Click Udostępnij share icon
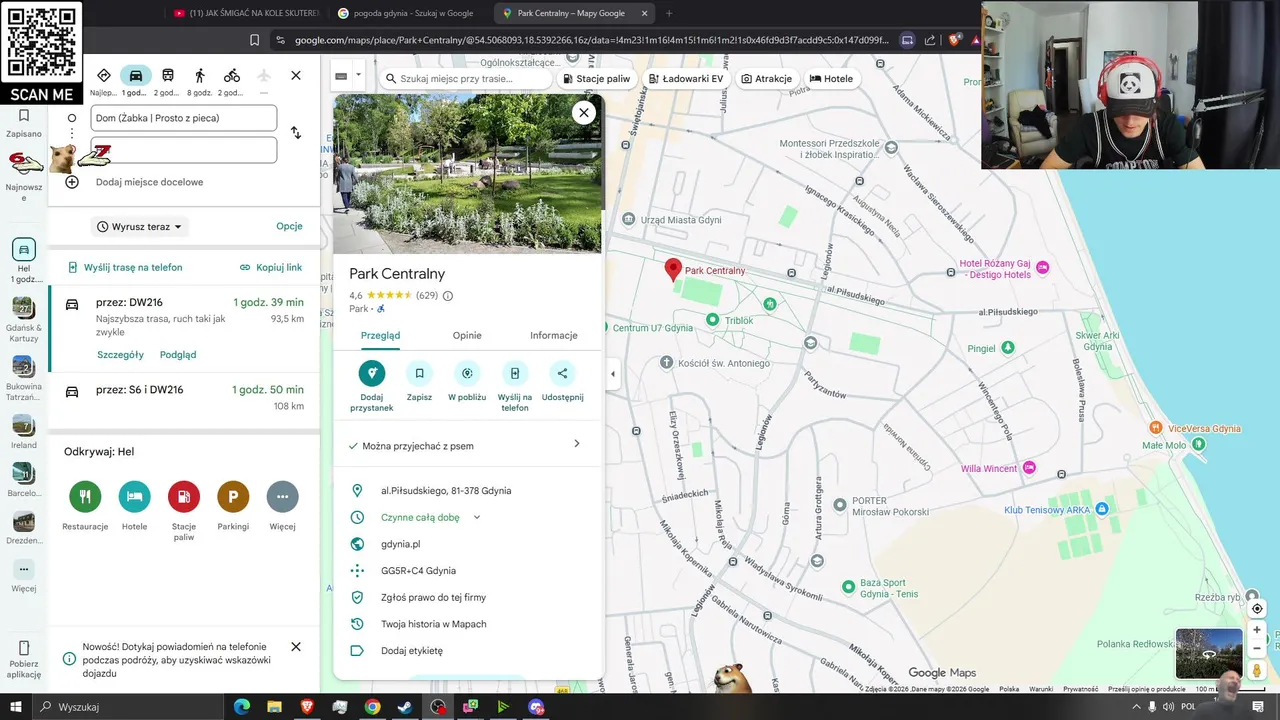 [562, 373]
